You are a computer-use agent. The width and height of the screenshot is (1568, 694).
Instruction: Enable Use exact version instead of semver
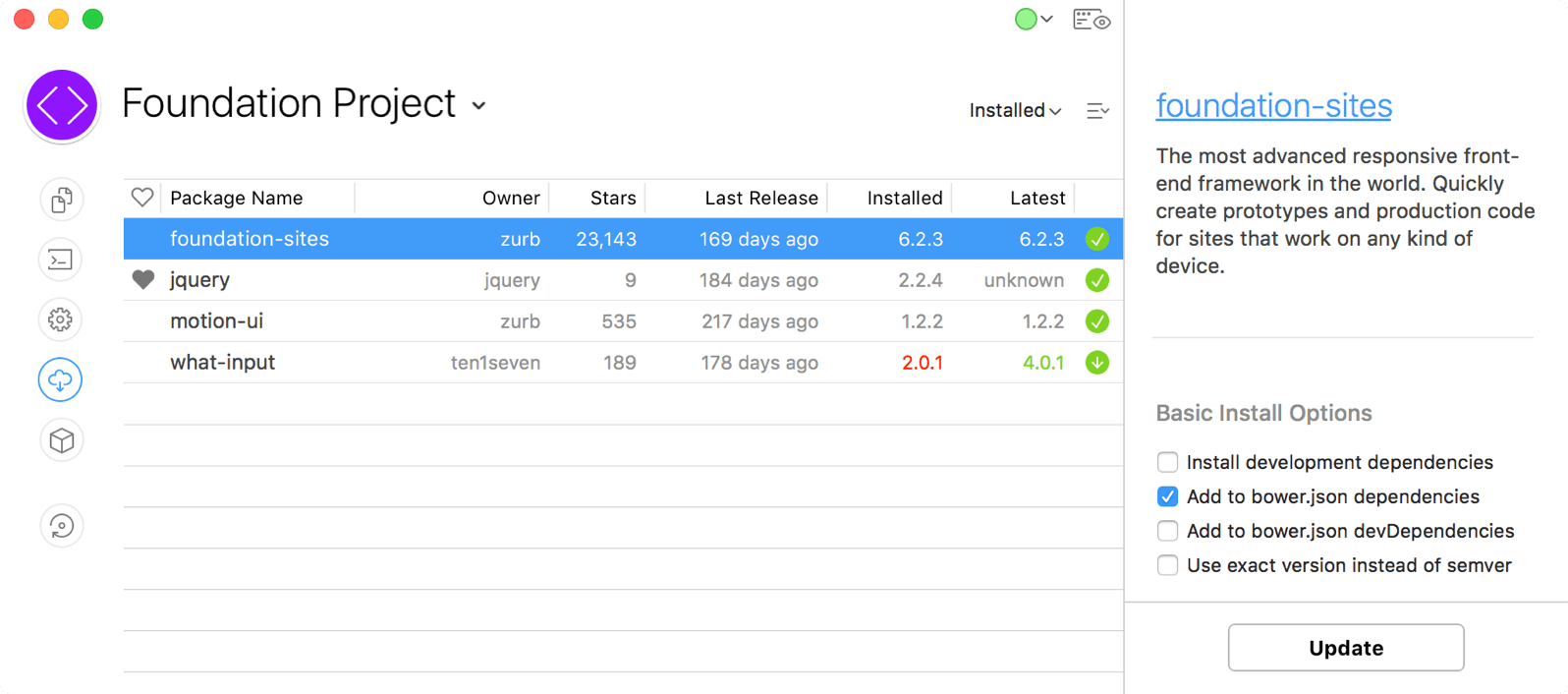(1167, 565)
